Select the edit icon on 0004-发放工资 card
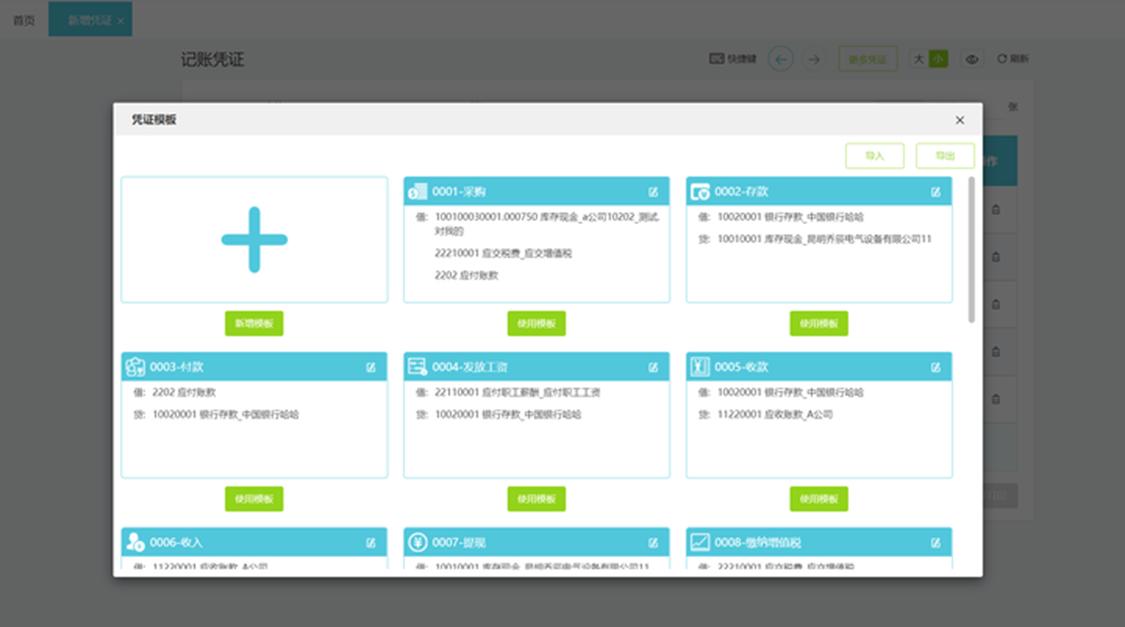This screenshot has width=1125, height=627. [651, 366]
